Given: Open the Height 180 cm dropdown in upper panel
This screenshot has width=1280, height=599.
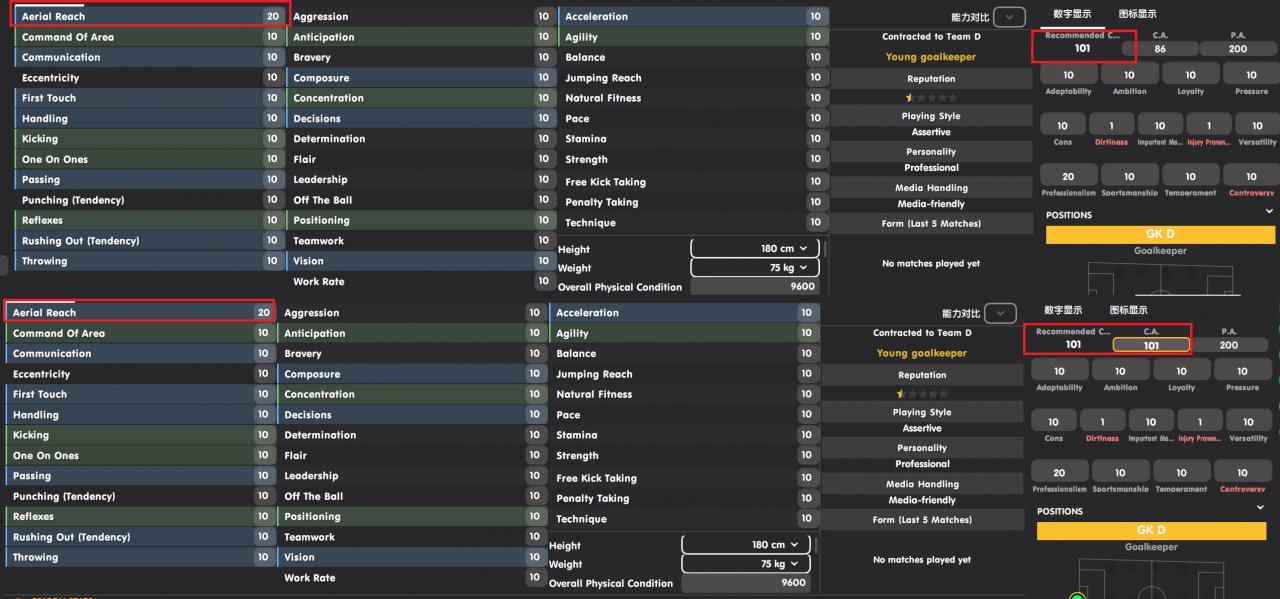Looking at the screenshot, I should click(x=755, y=249).
